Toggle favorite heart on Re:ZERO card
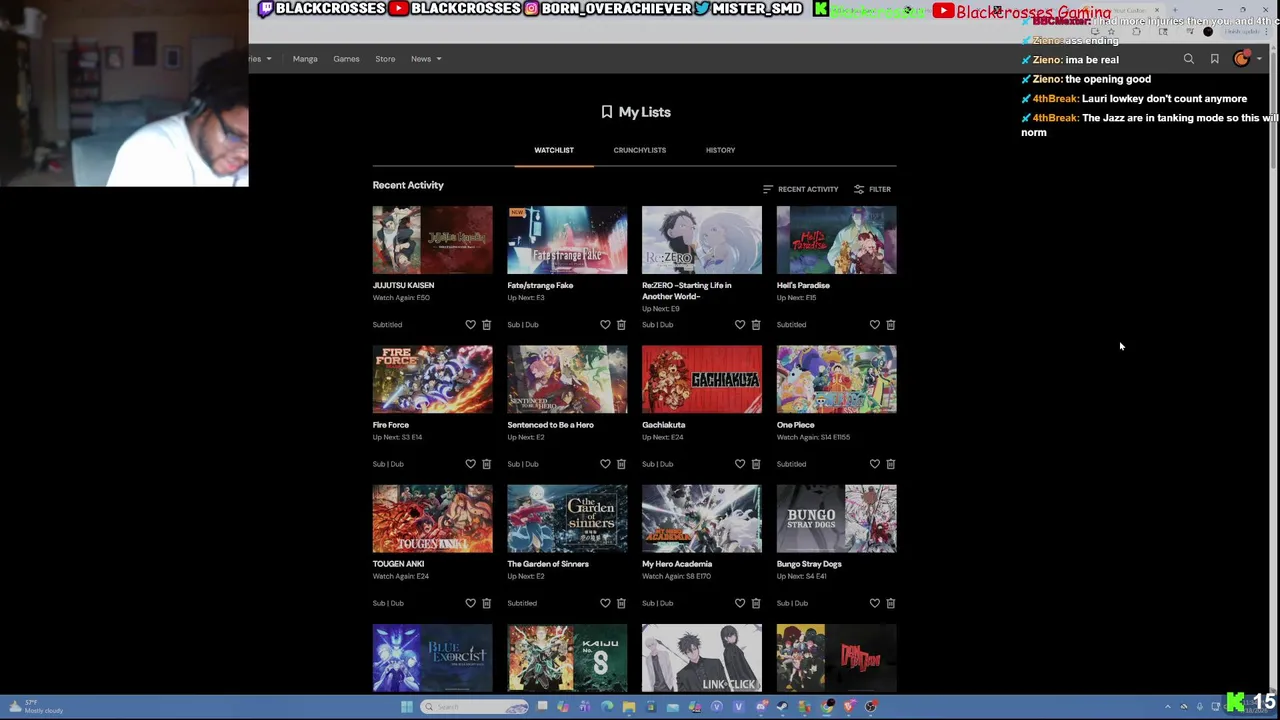 [740, 325]
